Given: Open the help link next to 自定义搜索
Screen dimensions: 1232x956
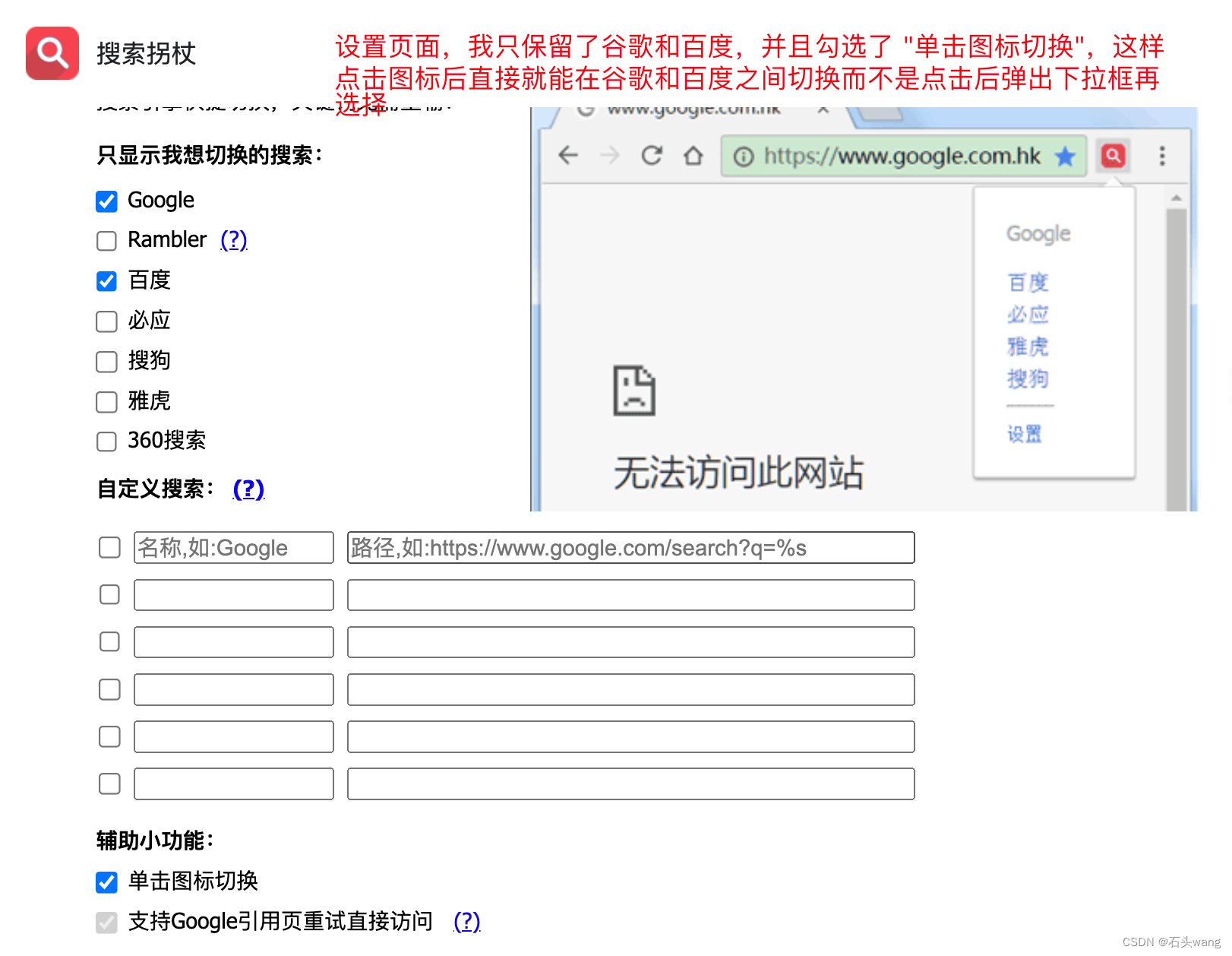Looking at the screenshot, I should click(x=248, y=489).
